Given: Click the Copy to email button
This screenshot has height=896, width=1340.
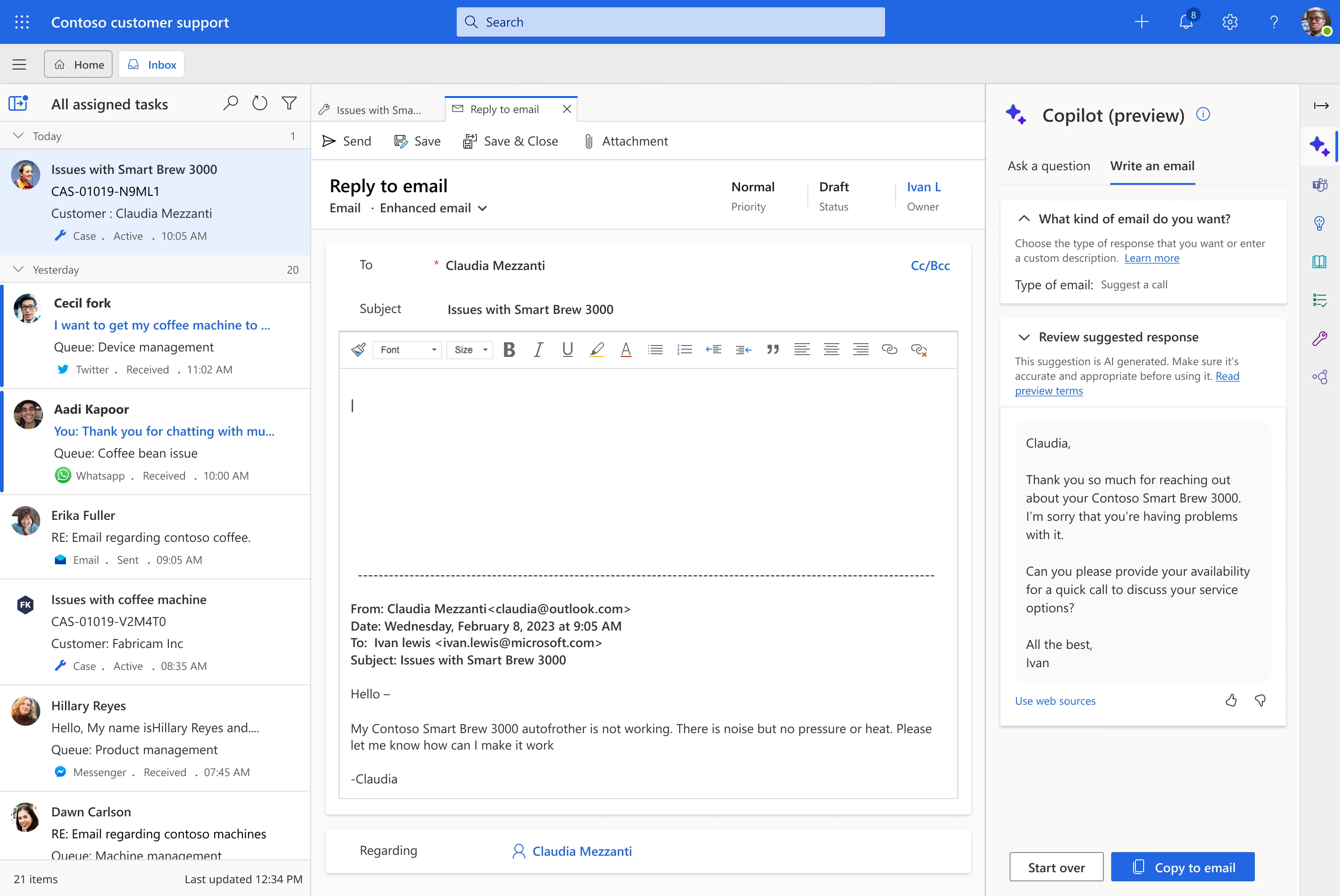Looking at the screenshot, I should (x=1182, y=867).
